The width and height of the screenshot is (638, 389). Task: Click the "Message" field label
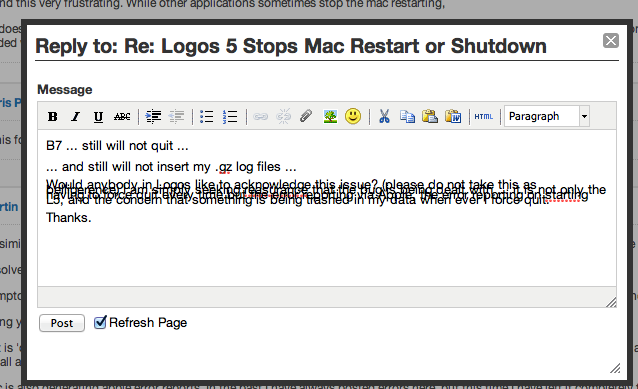(65, 90)
